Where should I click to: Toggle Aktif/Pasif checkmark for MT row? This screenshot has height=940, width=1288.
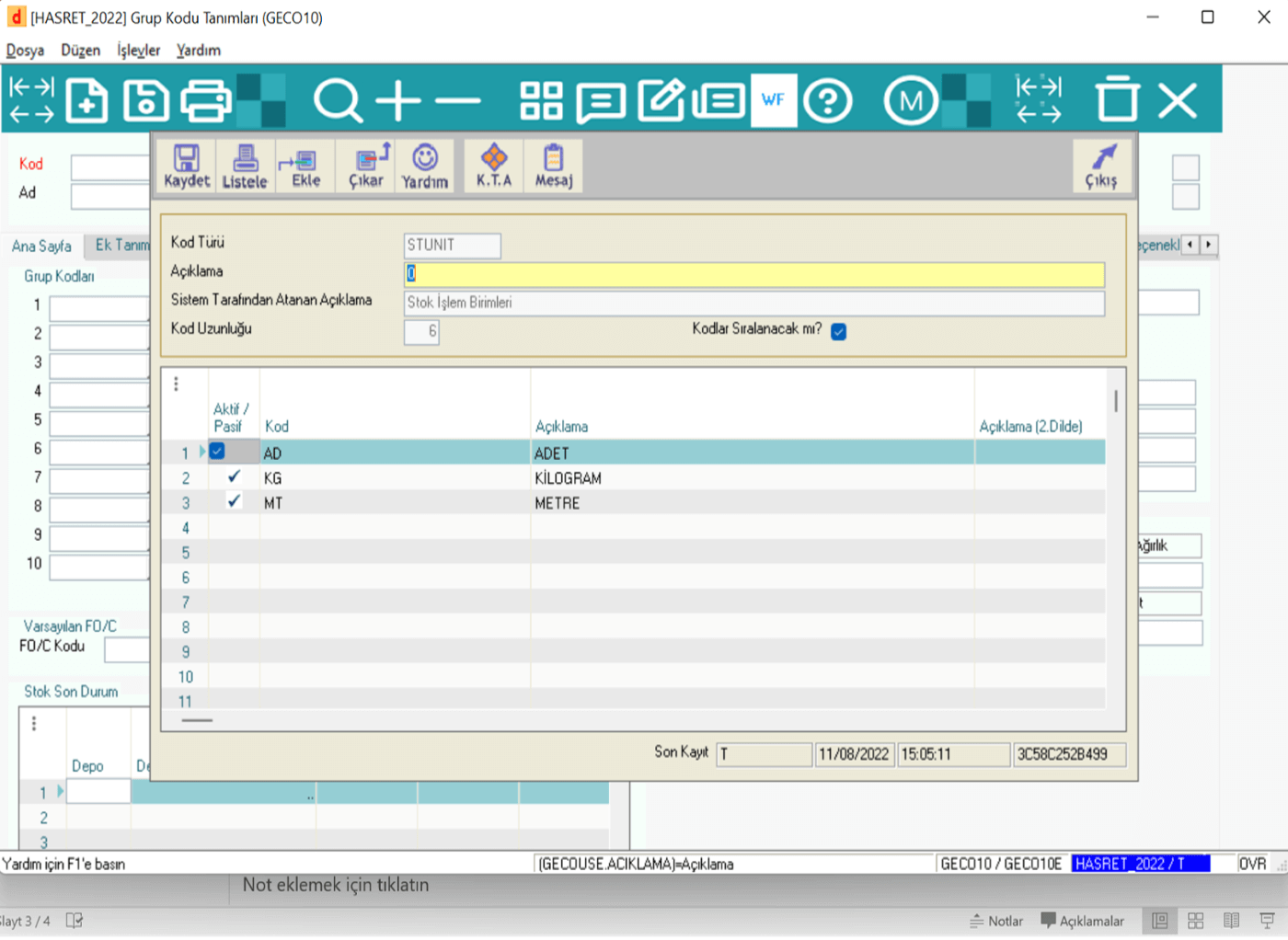[x=234, y=501]
